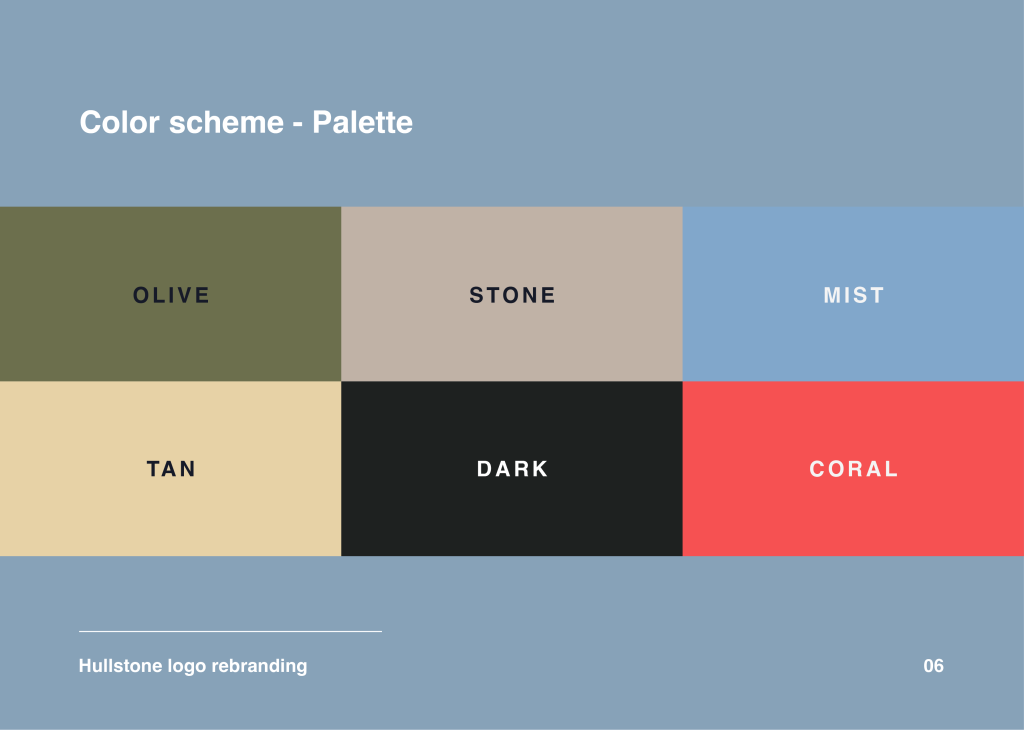Select the white divider line above footer

point(230,631)
